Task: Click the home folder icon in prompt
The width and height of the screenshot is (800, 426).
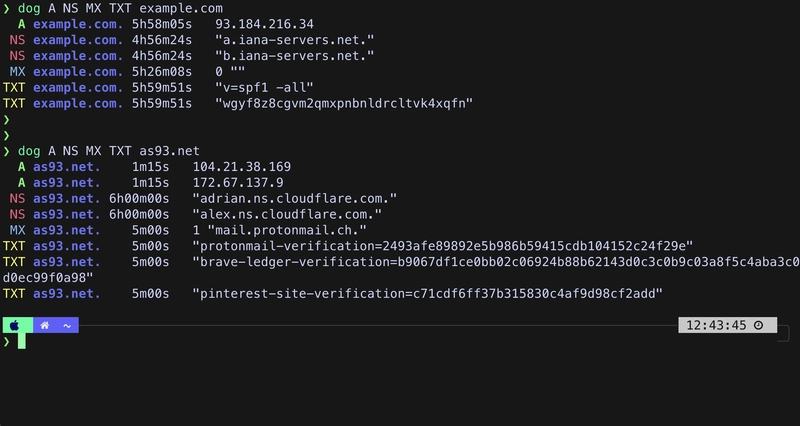Action: tap(43, 325)
